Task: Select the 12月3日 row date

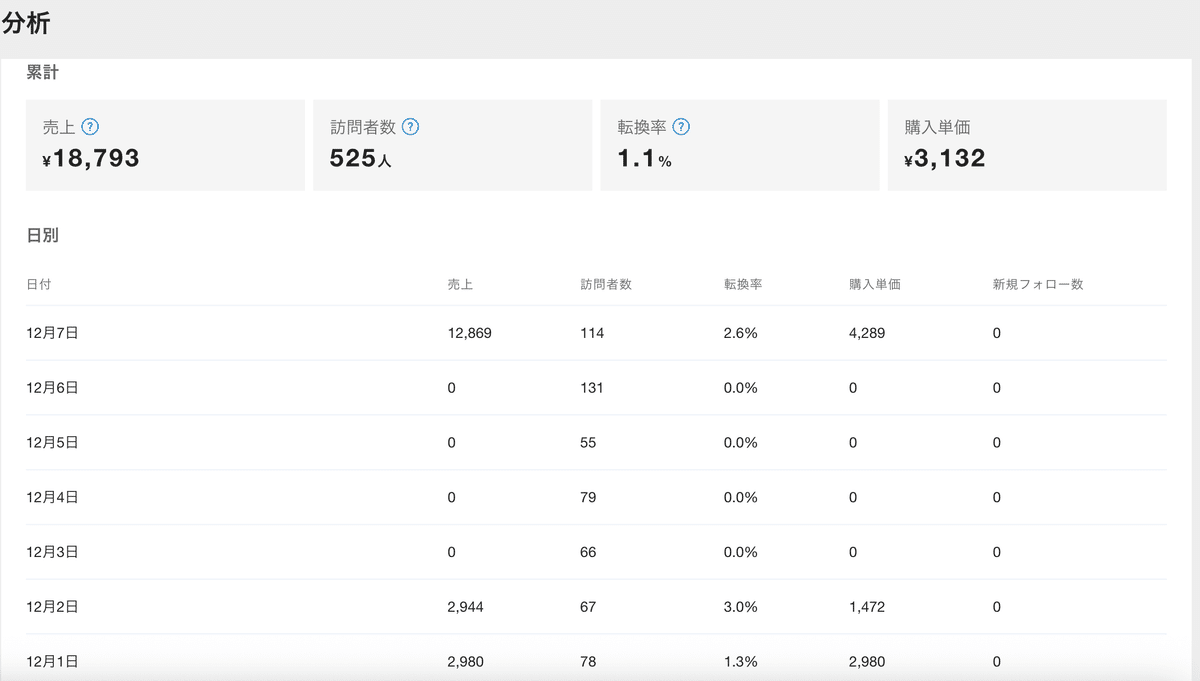Action: tap(52, 552)
